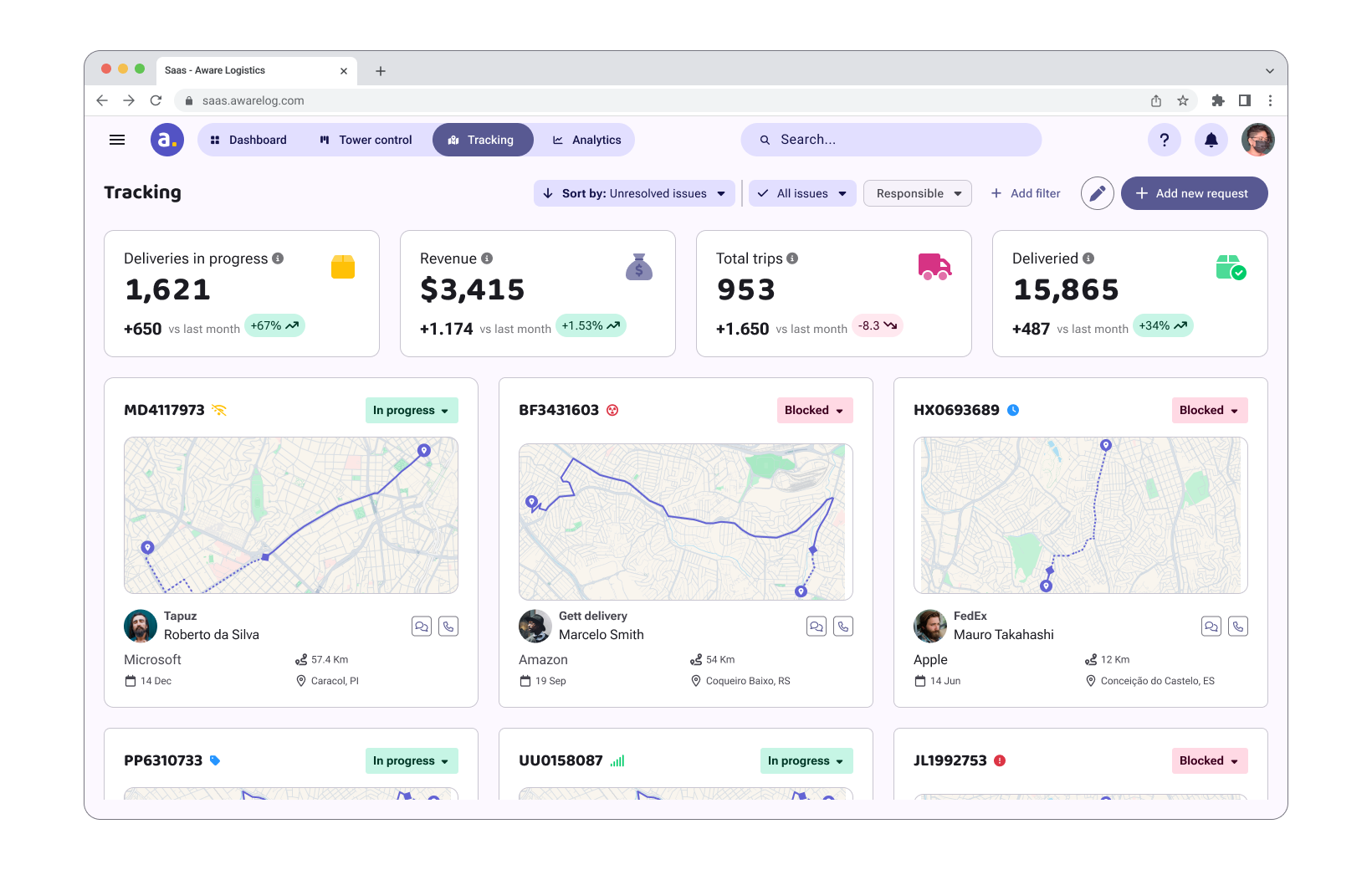The height and width of the screenshot is (870, 1372).
Task: Click in the Search field
Action: (x=891, y=140)
